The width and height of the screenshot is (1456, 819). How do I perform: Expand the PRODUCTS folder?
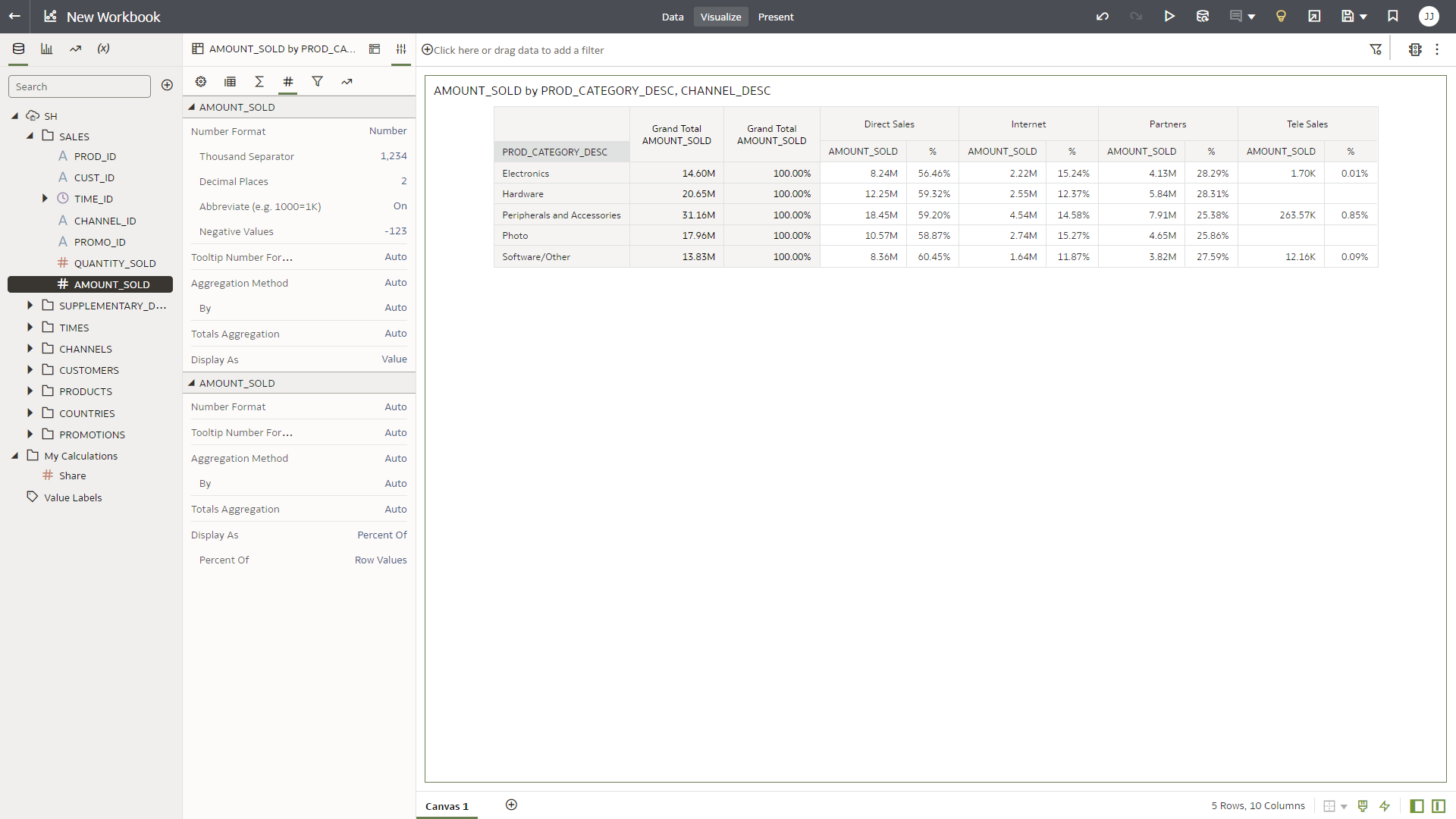[x=30, y=391]
